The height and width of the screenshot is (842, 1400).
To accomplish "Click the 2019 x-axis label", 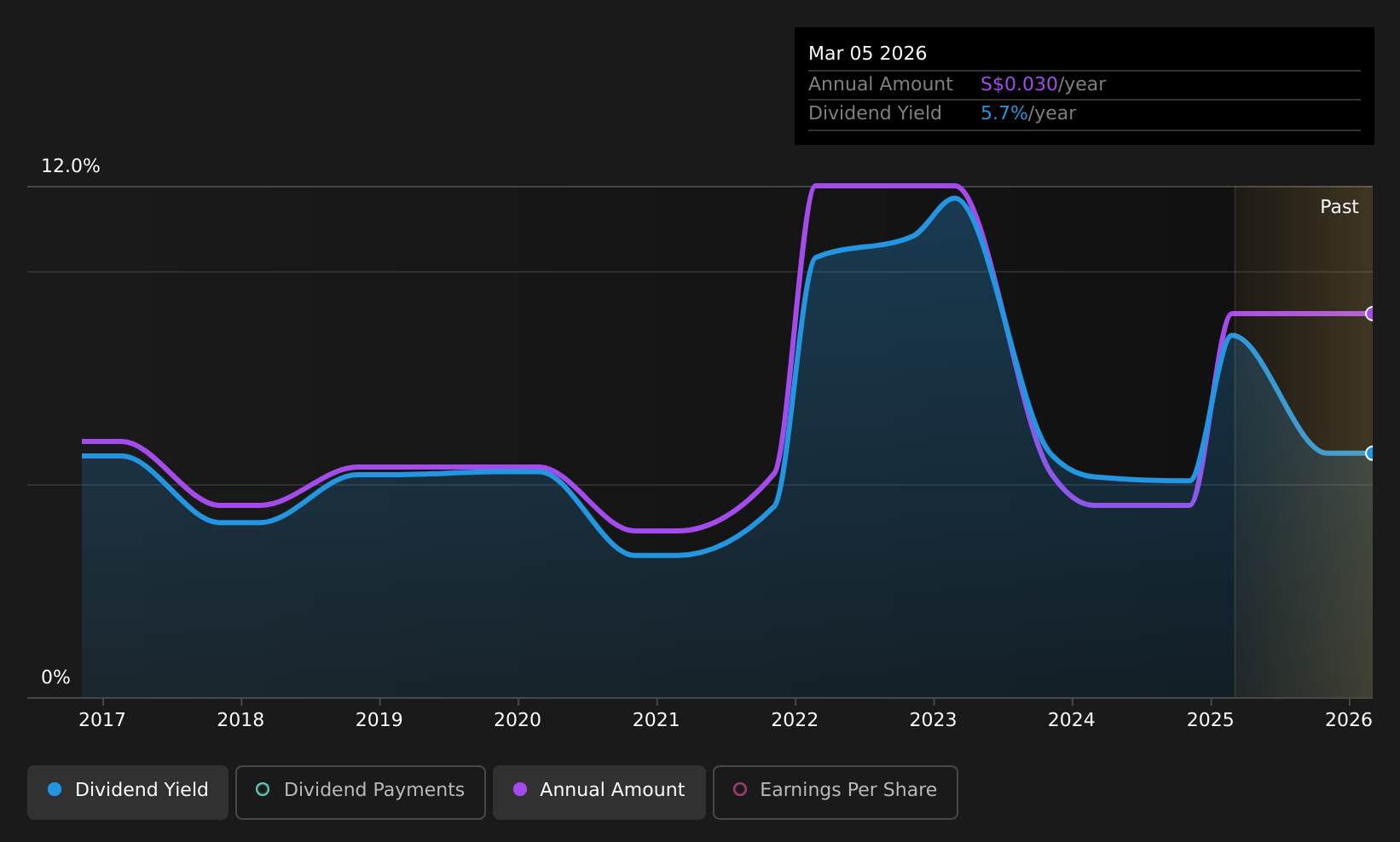I will coord(379,720).
